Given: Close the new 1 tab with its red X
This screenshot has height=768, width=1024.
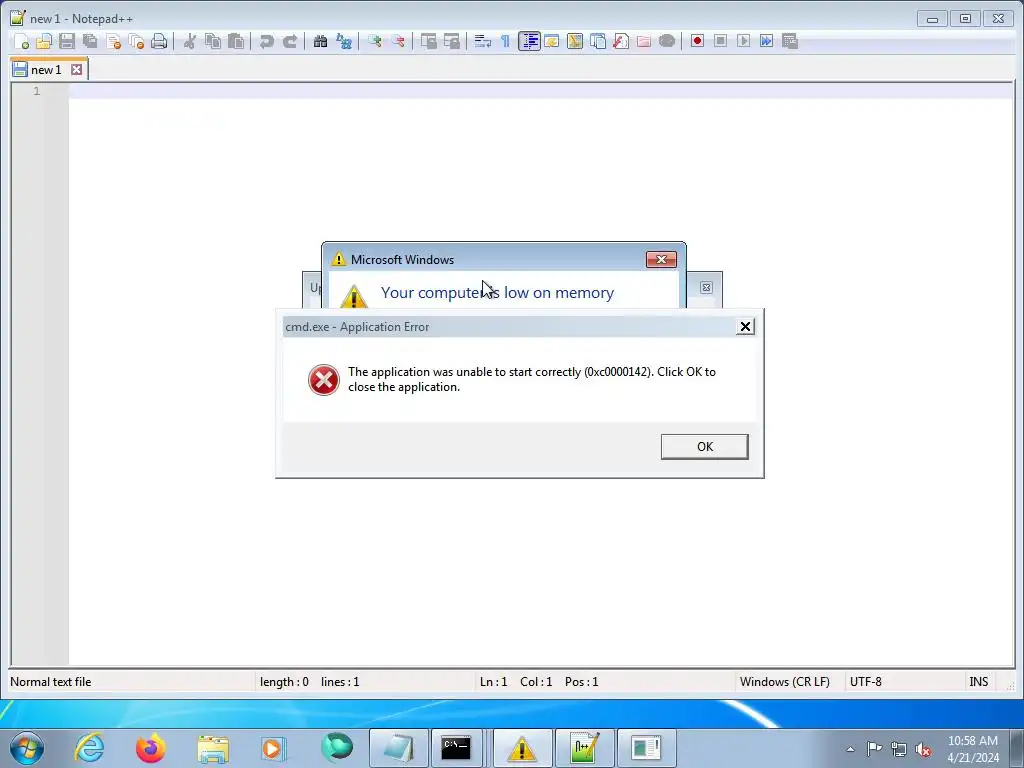Looking at the screenshot, I should point(76,70).
